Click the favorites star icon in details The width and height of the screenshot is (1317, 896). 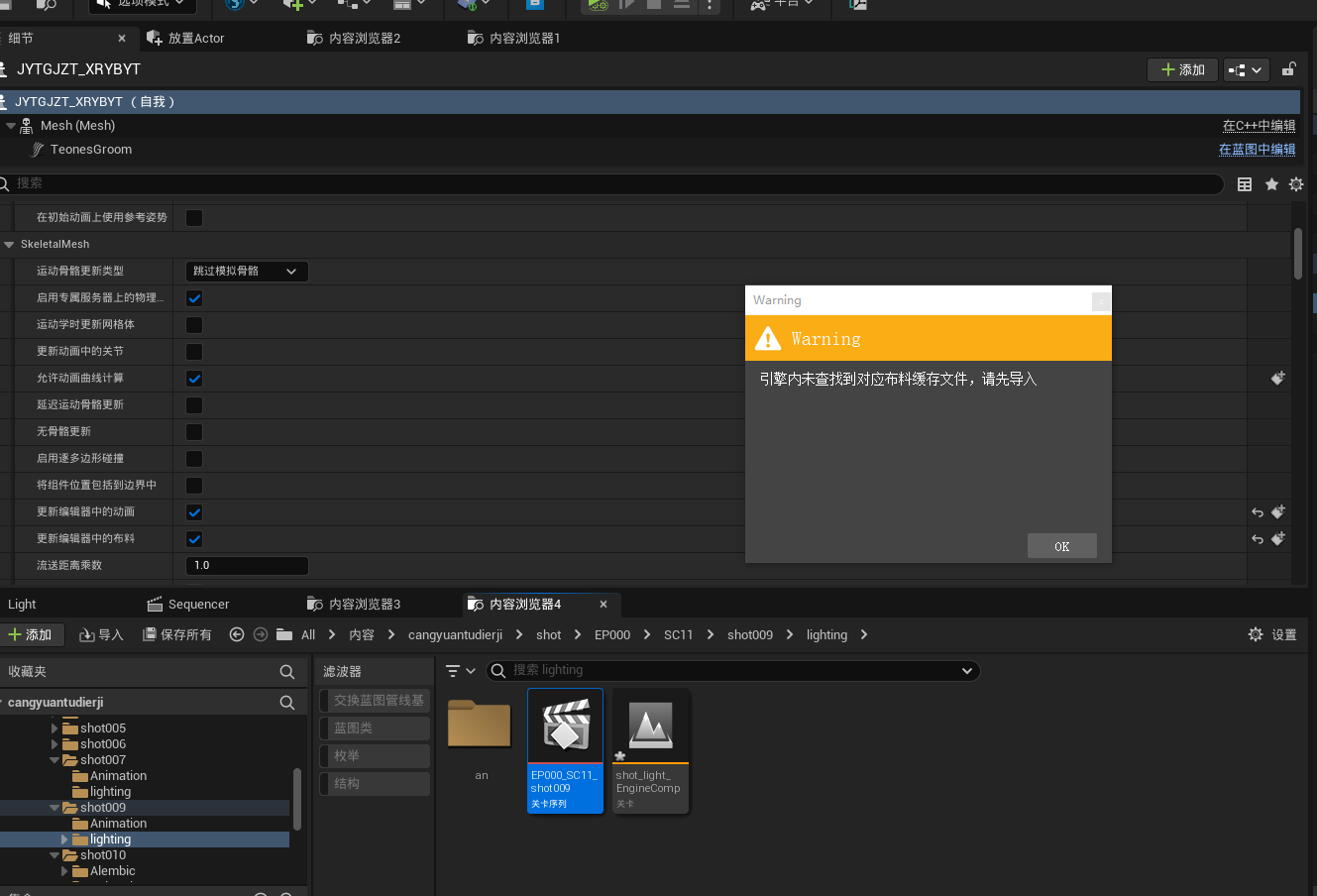click(1271, 184)
